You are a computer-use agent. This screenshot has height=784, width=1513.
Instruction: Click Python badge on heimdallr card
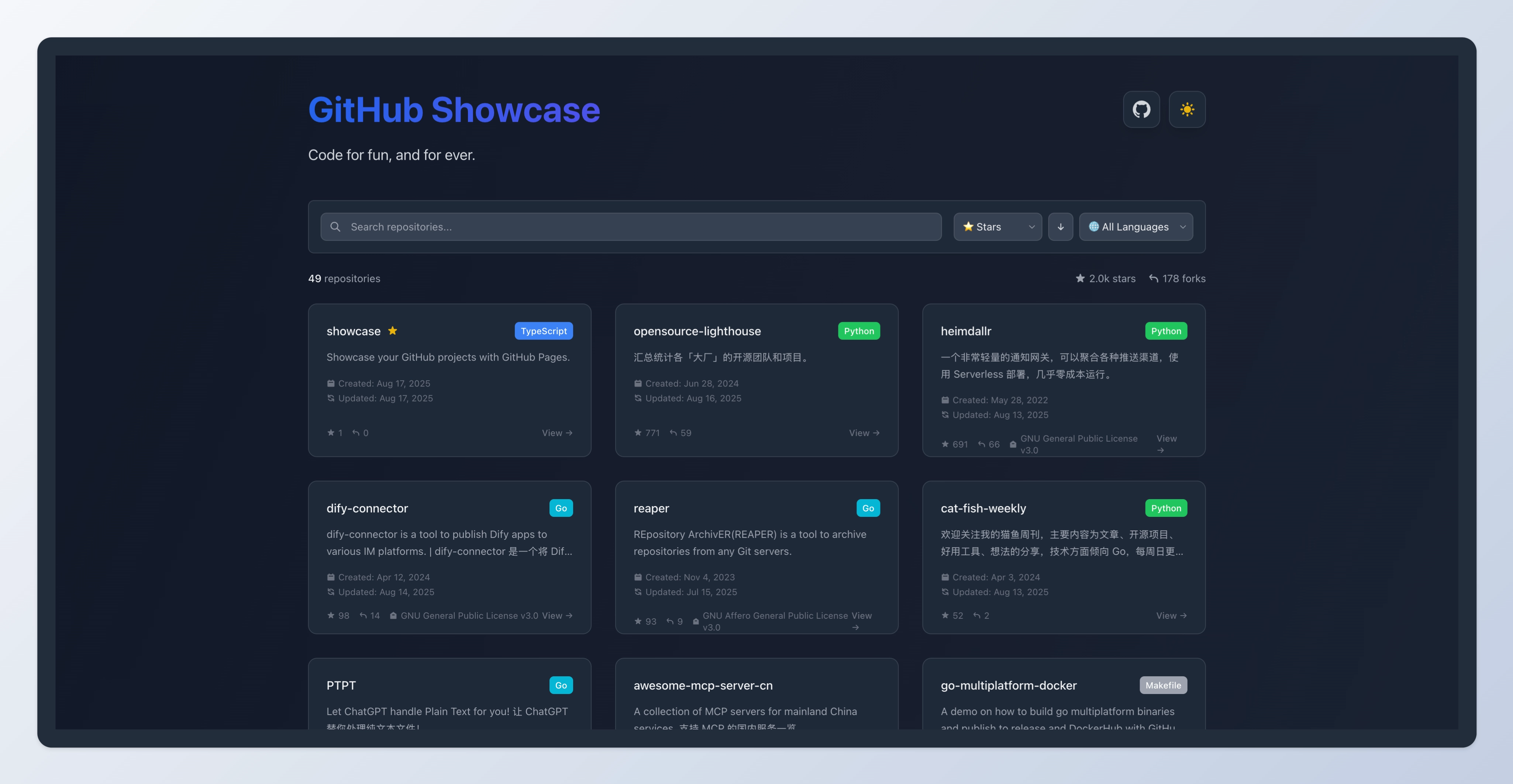click(x=1166, y=331)
